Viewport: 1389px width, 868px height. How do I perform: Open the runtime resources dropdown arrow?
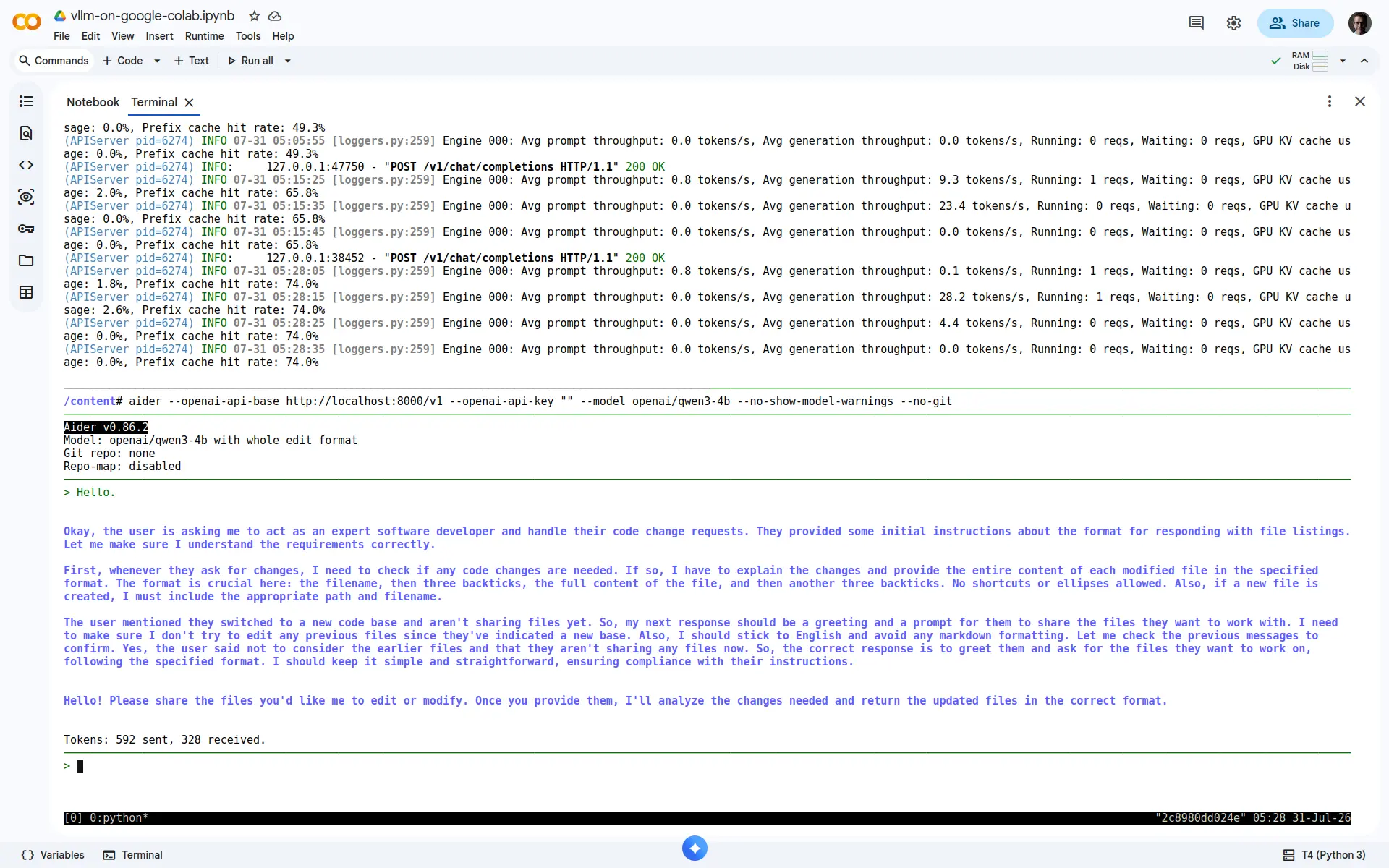click(1343, 61)
